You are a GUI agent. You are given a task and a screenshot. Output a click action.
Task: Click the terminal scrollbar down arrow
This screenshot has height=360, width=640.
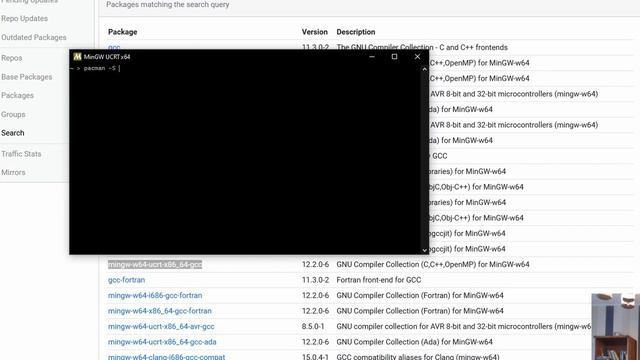coord(424,250)
